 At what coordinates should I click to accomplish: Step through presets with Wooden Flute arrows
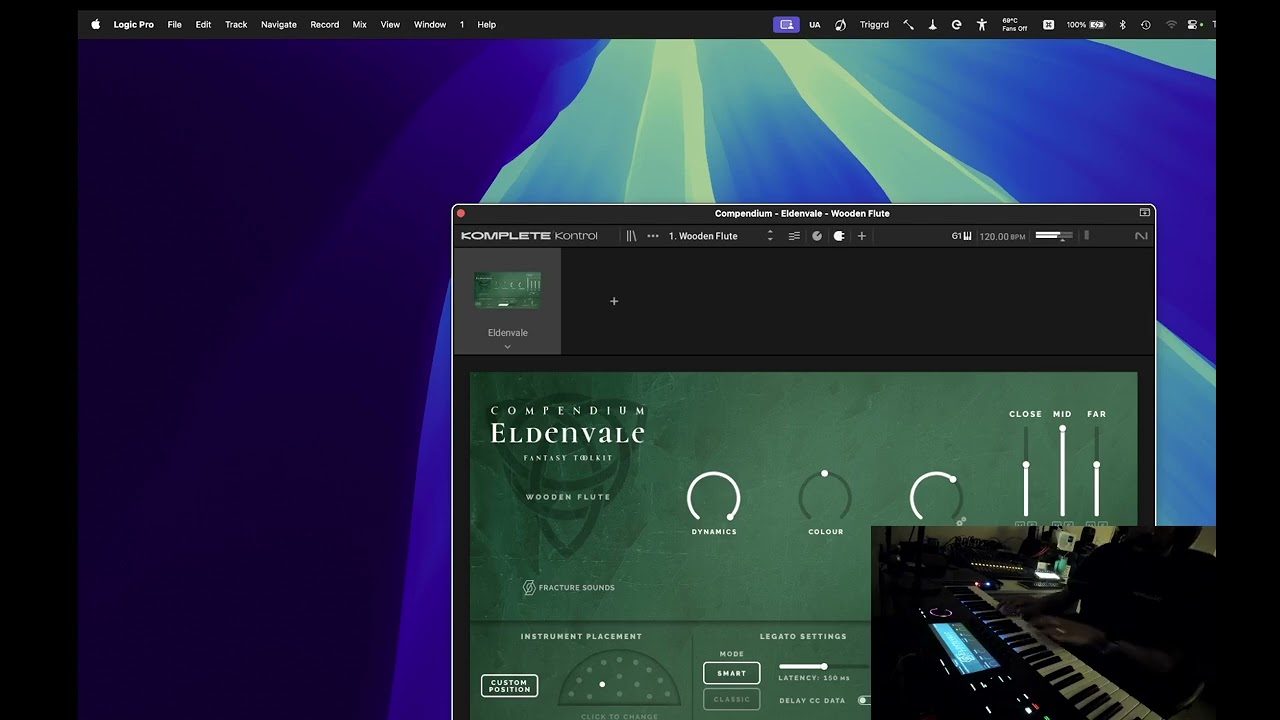pos(770,236)
